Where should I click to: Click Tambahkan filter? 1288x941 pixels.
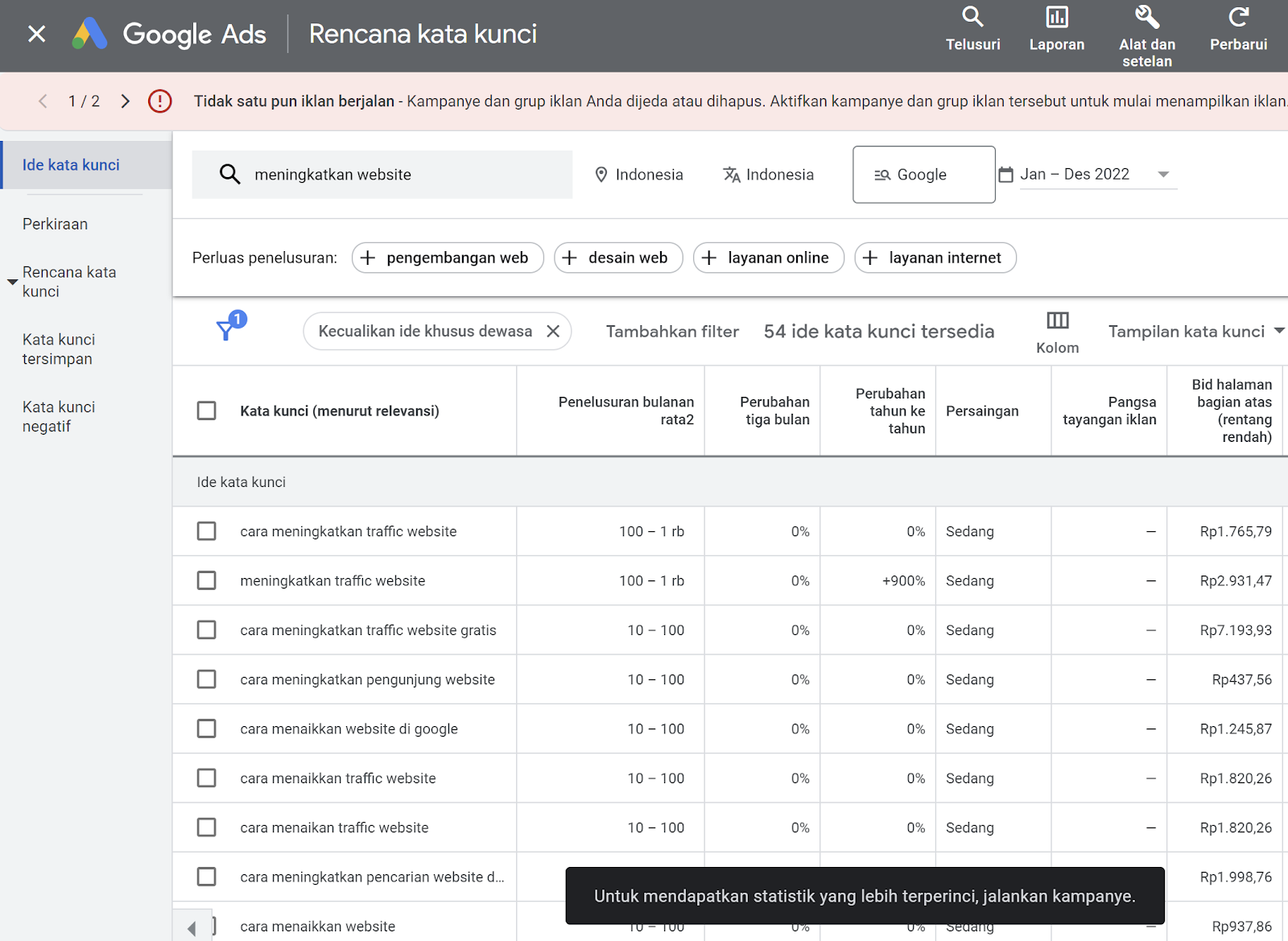[x=672, y=332]
